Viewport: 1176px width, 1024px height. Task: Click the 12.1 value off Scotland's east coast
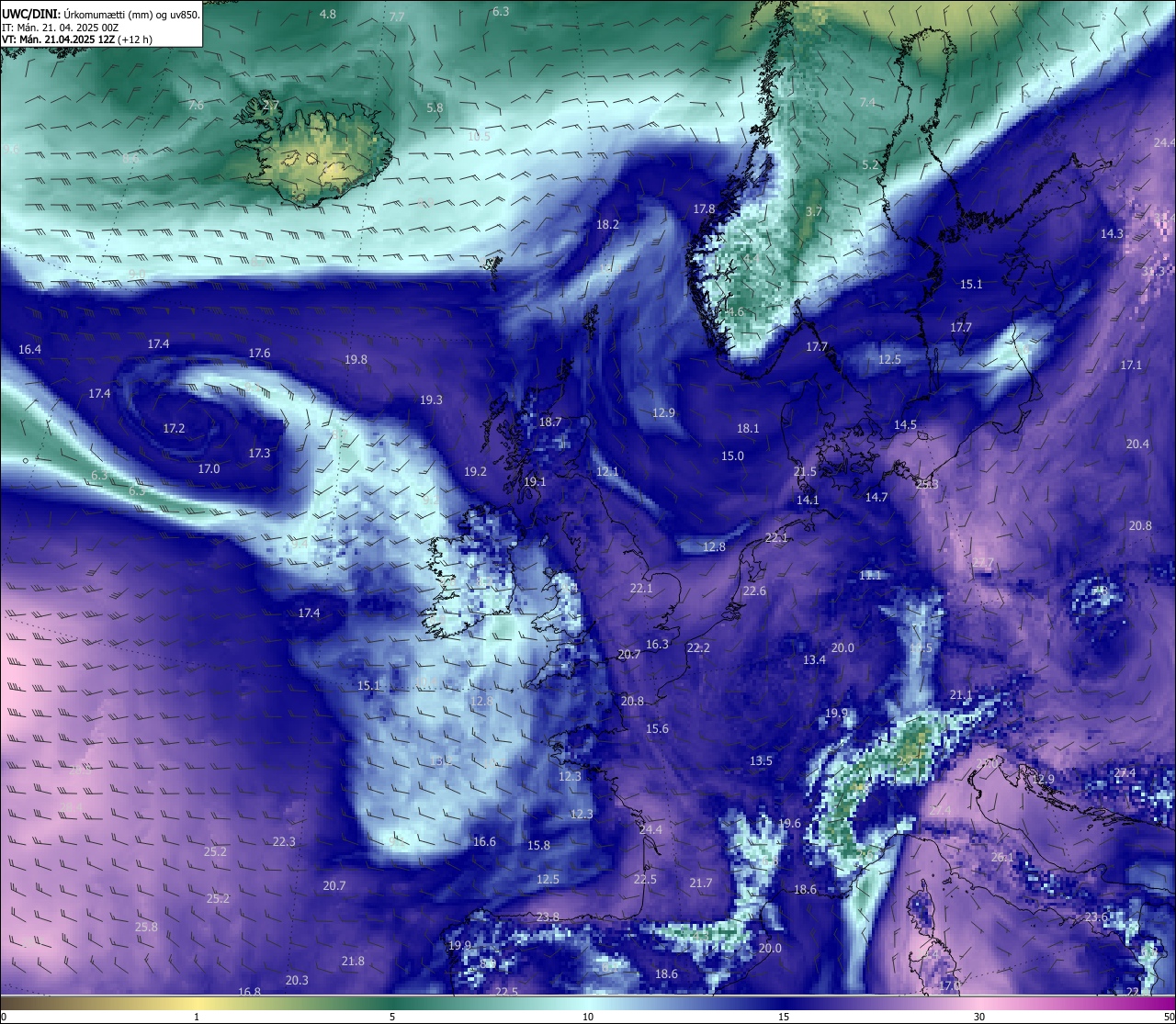[x=607, y=471]
